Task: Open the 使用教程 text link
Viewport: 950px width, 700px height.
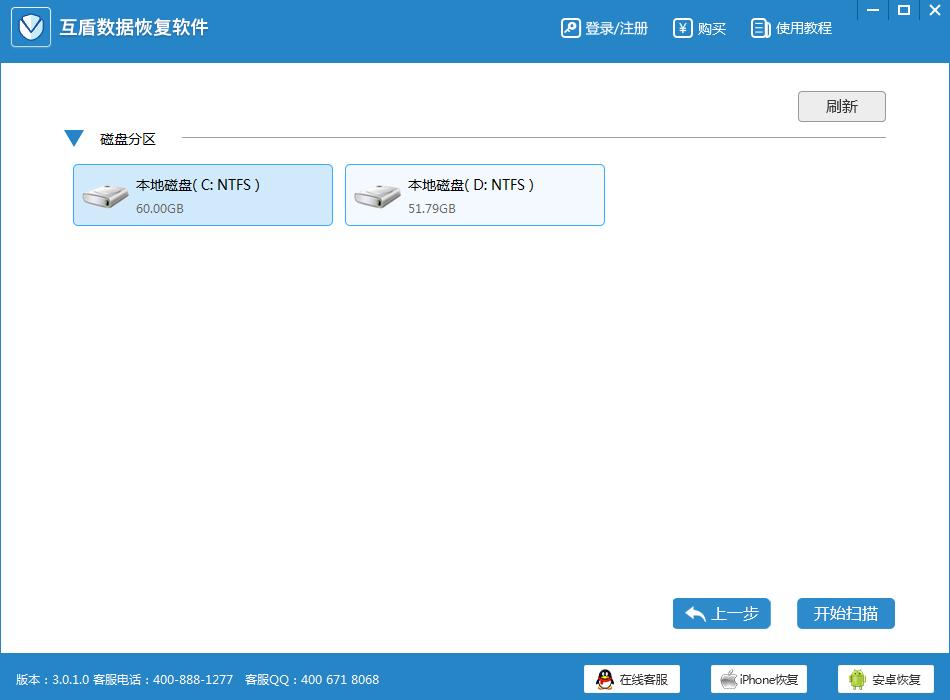Action: coord(803,29)
